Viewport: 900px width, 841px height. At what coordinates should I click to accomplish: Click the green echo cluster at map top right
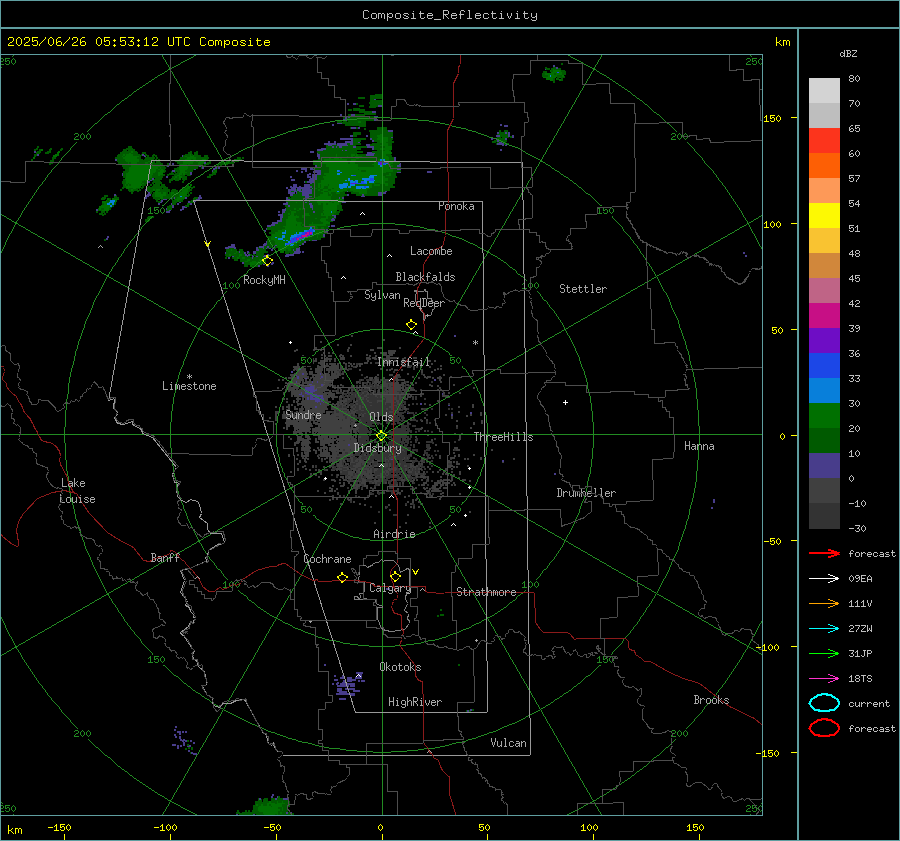click(x=554, y=73)
